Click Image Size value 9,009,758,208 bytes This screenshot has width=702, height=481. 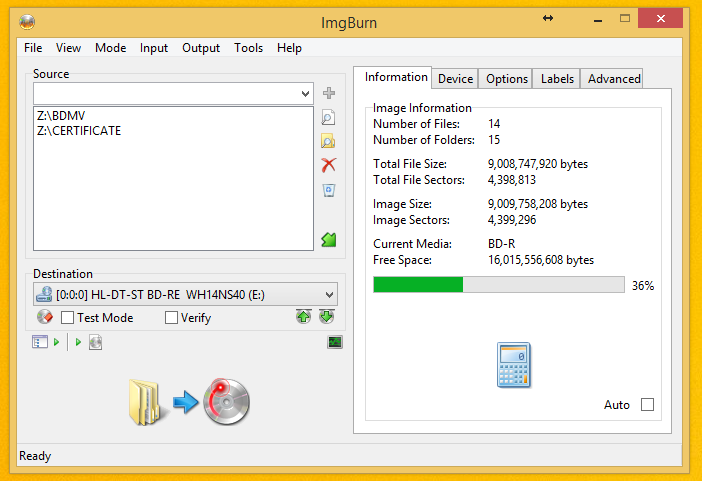(x=538, y=204)
